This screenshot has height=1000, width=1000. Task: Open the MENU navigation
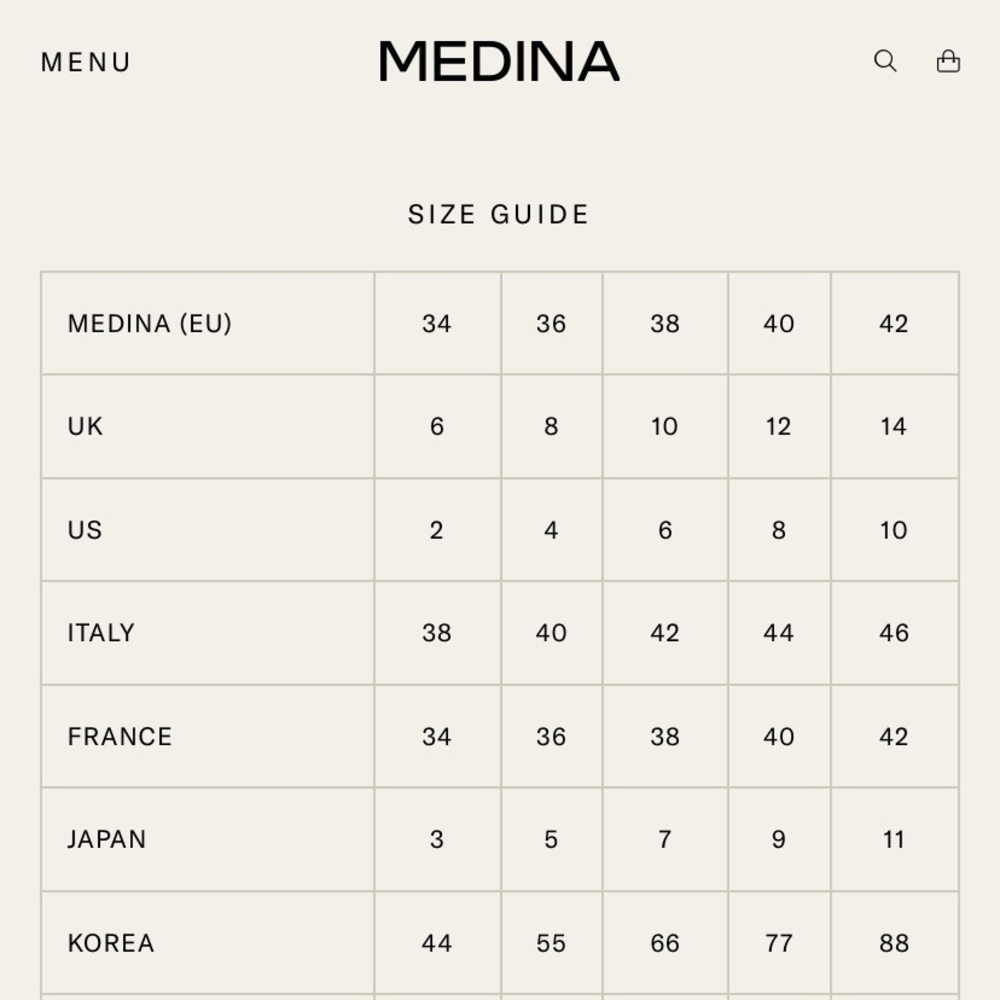pyautogui.click(x=86, y=62)
